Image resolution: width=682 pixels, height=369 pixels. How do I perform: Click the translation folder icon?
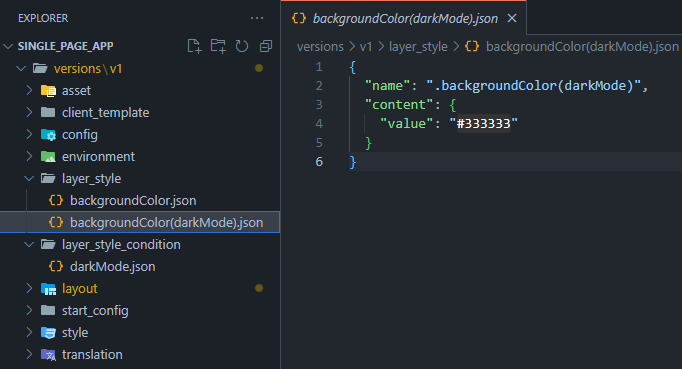point(48,355)
